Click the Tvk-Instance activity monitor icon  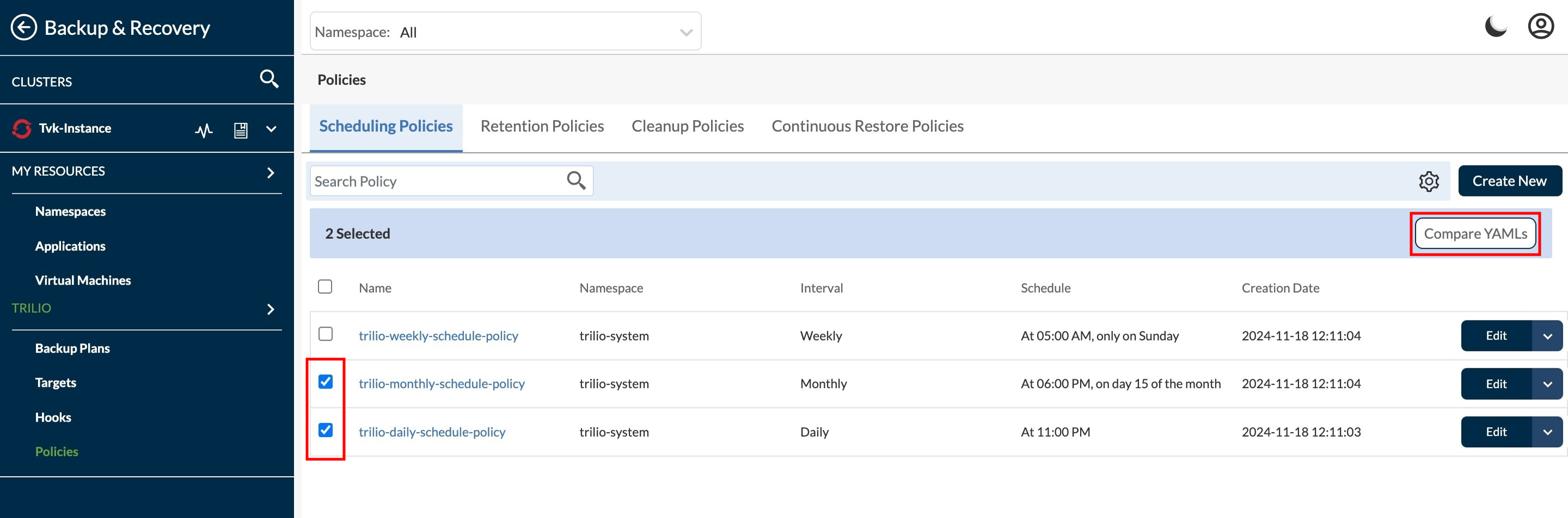click(204, 128)
